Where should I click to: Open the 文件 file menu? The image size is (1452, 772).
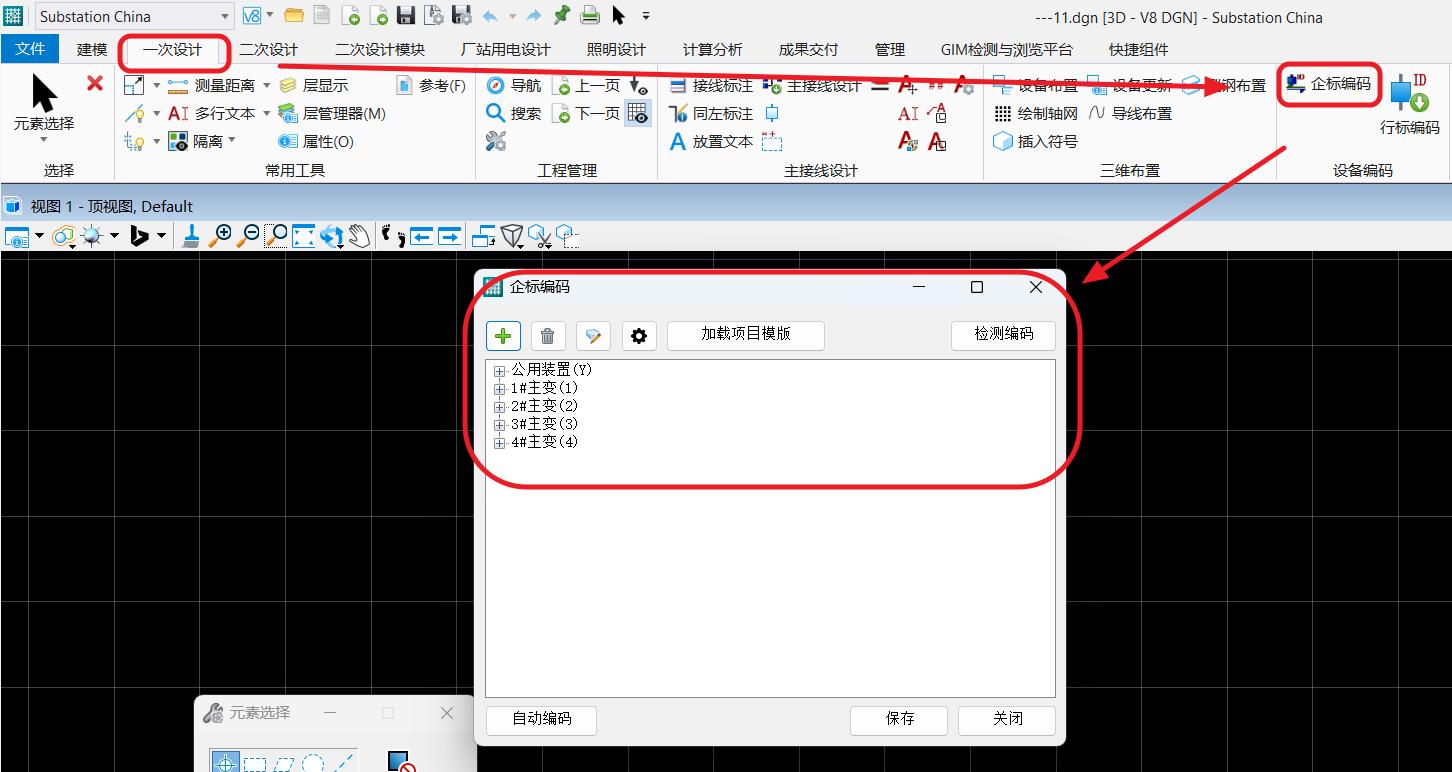click(x=31, y=49)
